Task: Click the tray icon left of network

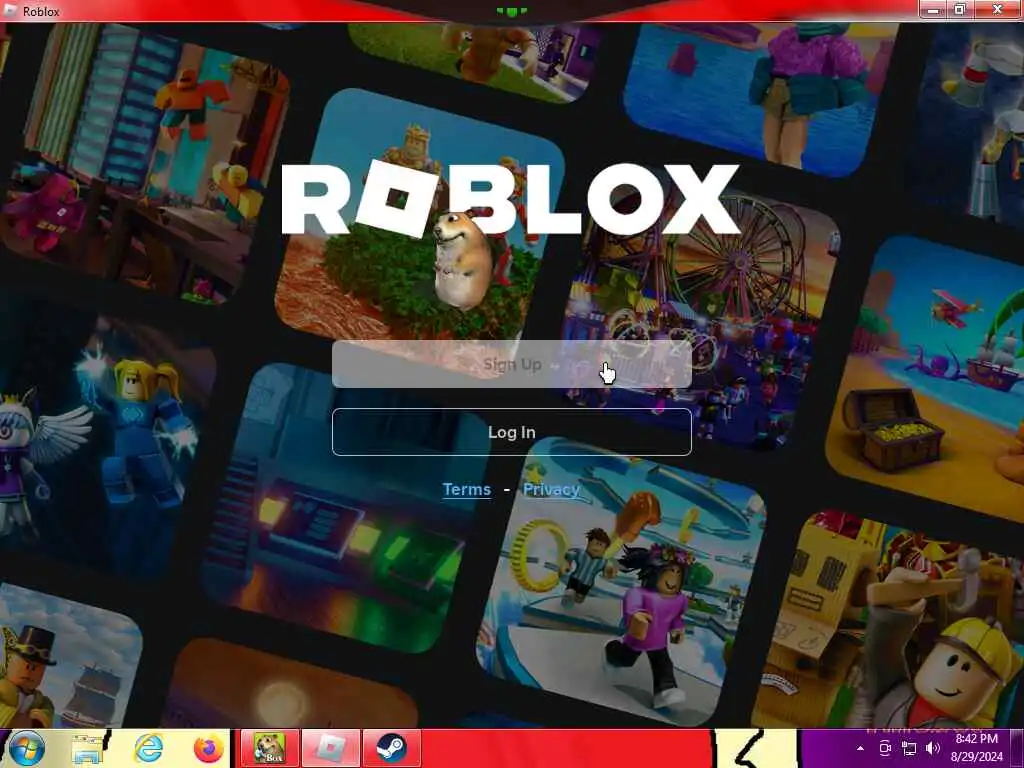Action: point(885,748)
